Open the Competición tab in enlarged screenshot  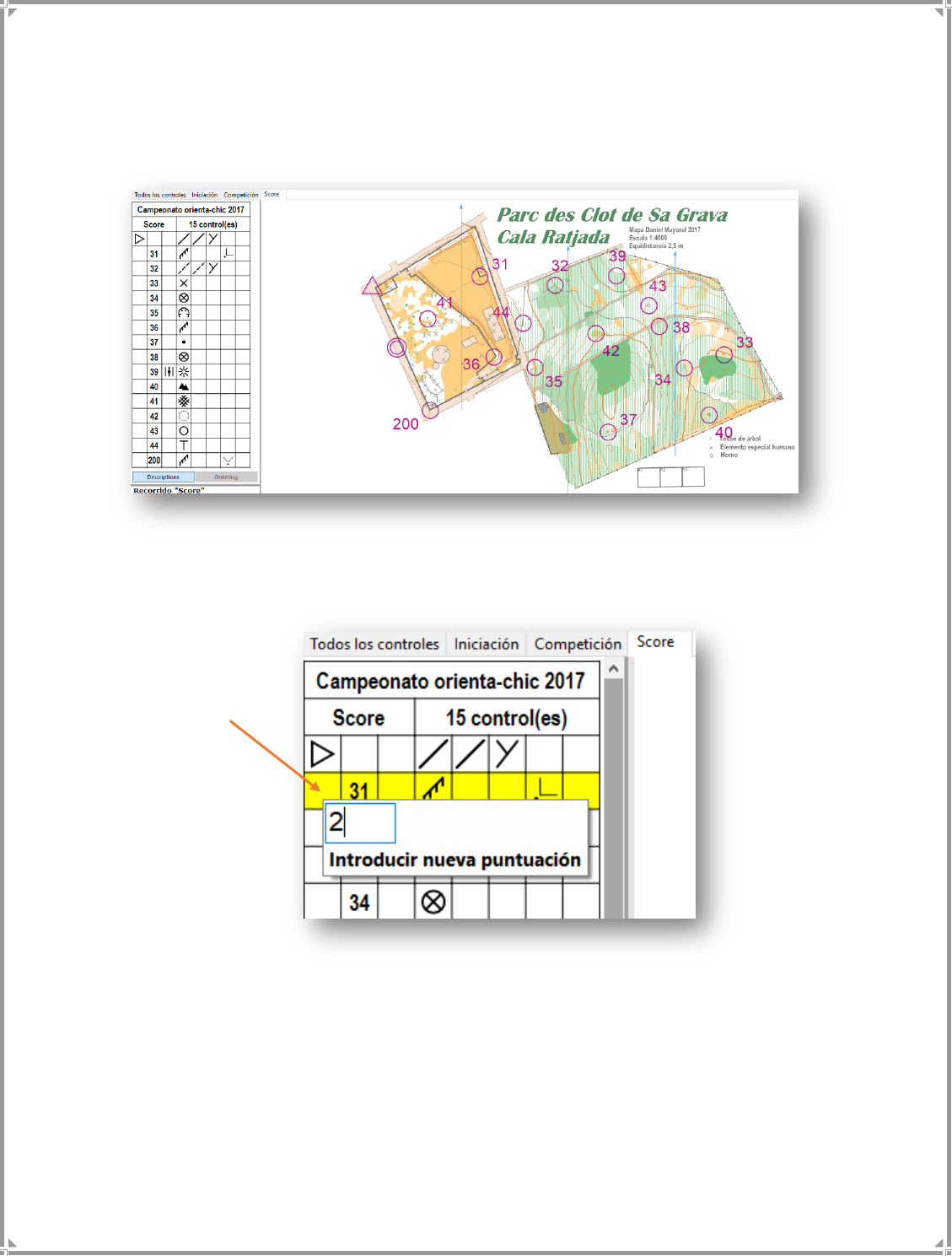(x=578, y=644)
